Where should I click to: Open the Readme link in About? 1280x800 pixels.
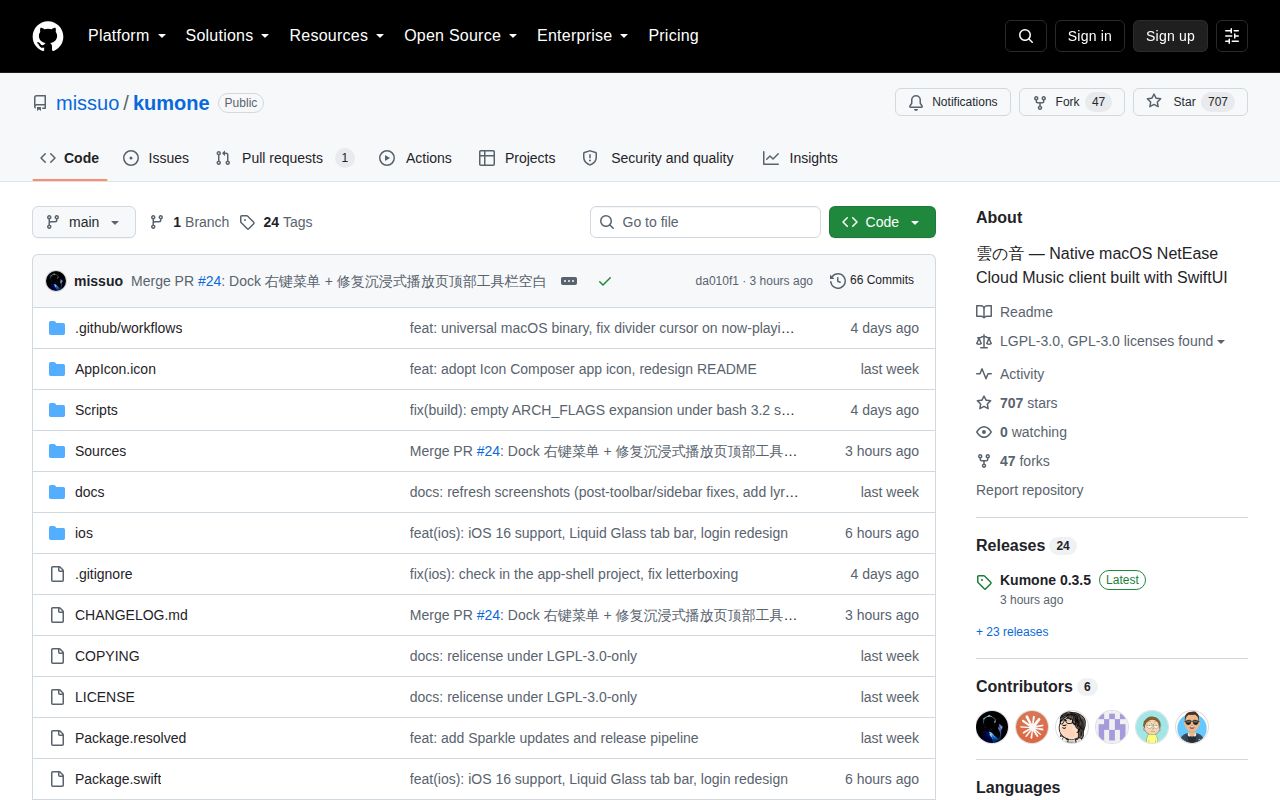pyautogui.click(x=1014, y=312)
